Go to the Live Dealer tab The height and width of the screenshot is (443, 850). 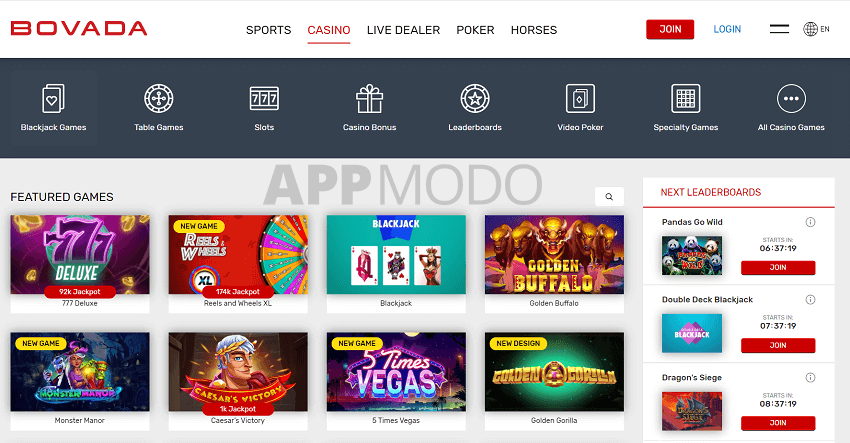(x=403, y=30)
